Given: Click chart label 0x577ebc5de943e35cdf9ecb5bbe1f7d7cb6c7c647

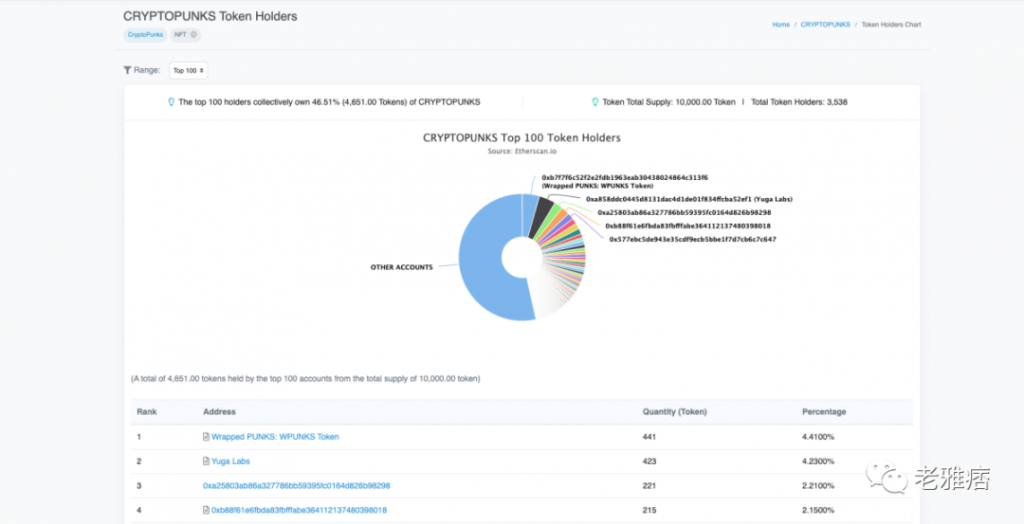Looking at the screenshot, I should (692, 240).
